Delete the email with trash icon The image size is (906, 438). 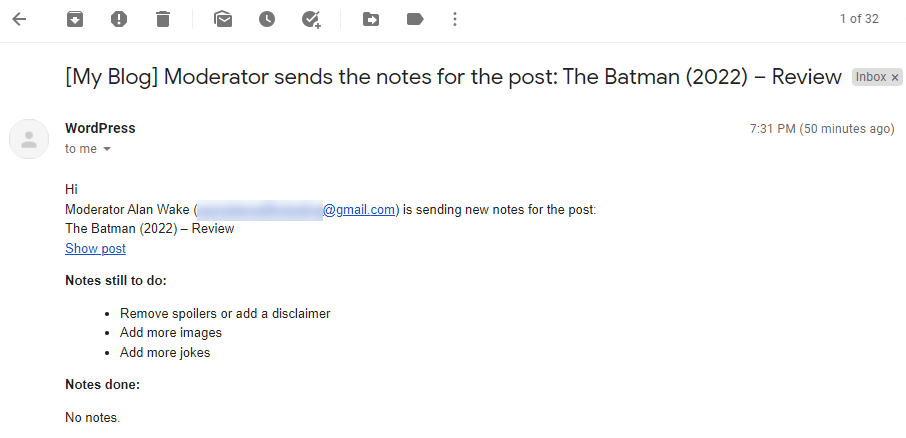click(x=163, y=19)
